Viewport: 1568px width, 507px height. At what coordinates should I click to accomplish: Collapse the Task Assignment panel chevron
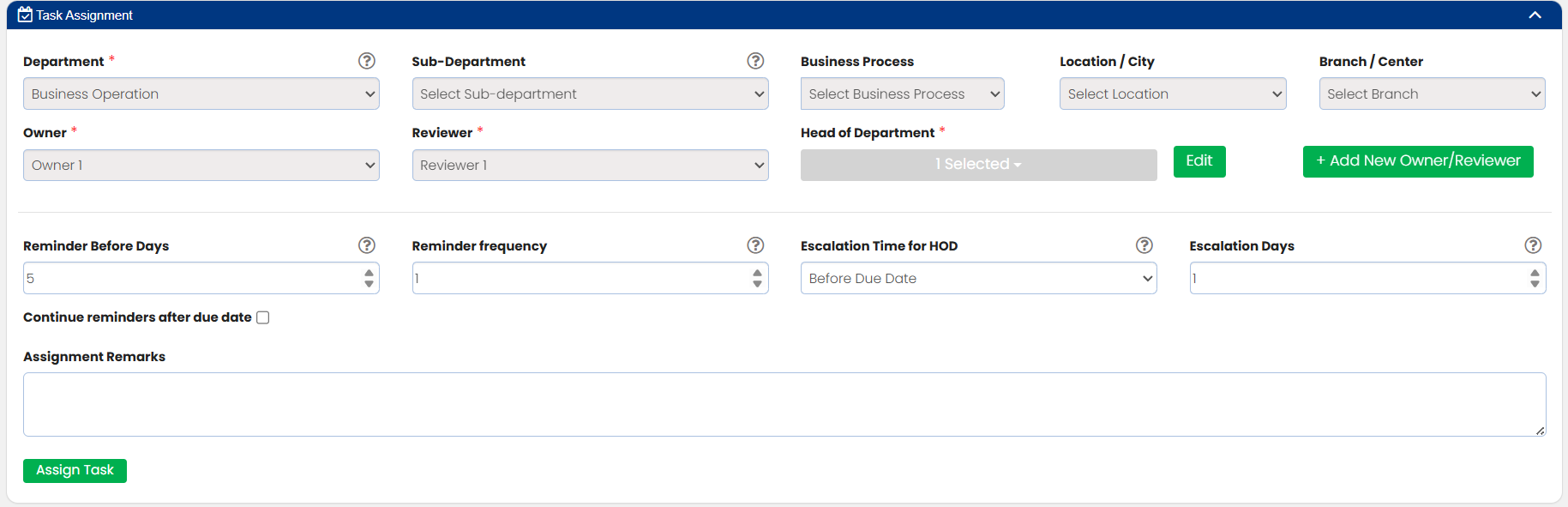coord(1535,15)
